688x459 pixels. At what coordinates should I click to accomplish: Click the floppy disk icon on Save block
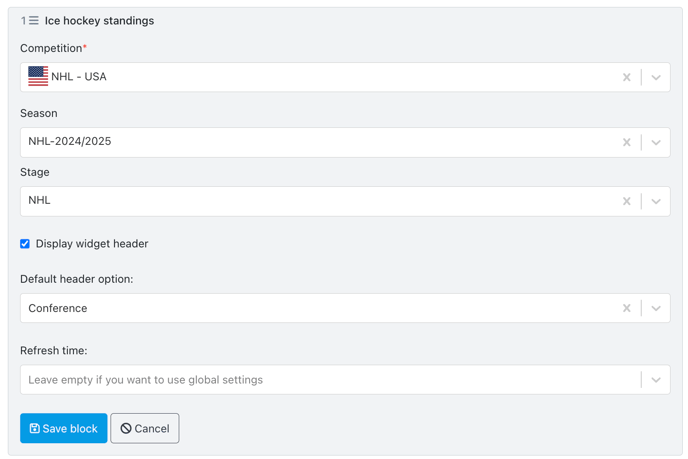pyautogui.click(x=34, y=428)
